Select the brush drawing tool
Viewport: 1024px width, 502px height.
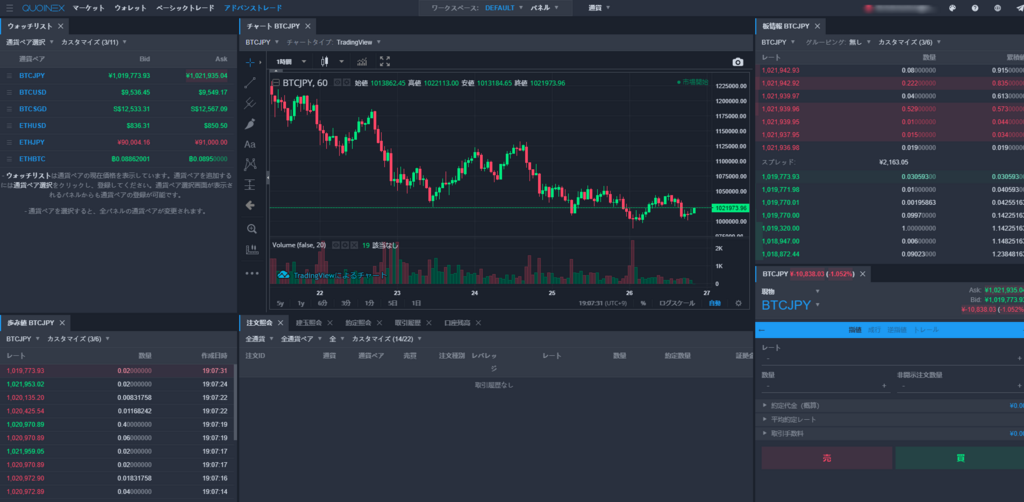[250, 124]
